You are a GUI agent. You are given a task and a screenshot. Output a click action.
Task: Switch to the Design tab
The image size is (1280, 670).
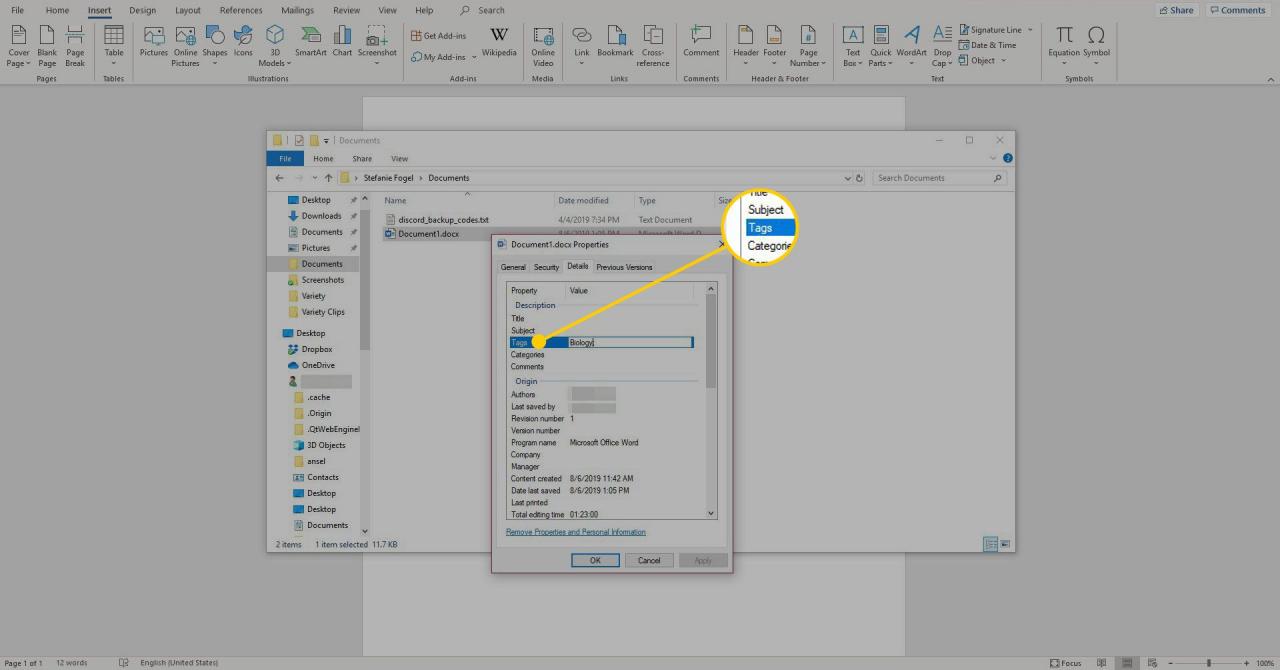coord(143,10)
